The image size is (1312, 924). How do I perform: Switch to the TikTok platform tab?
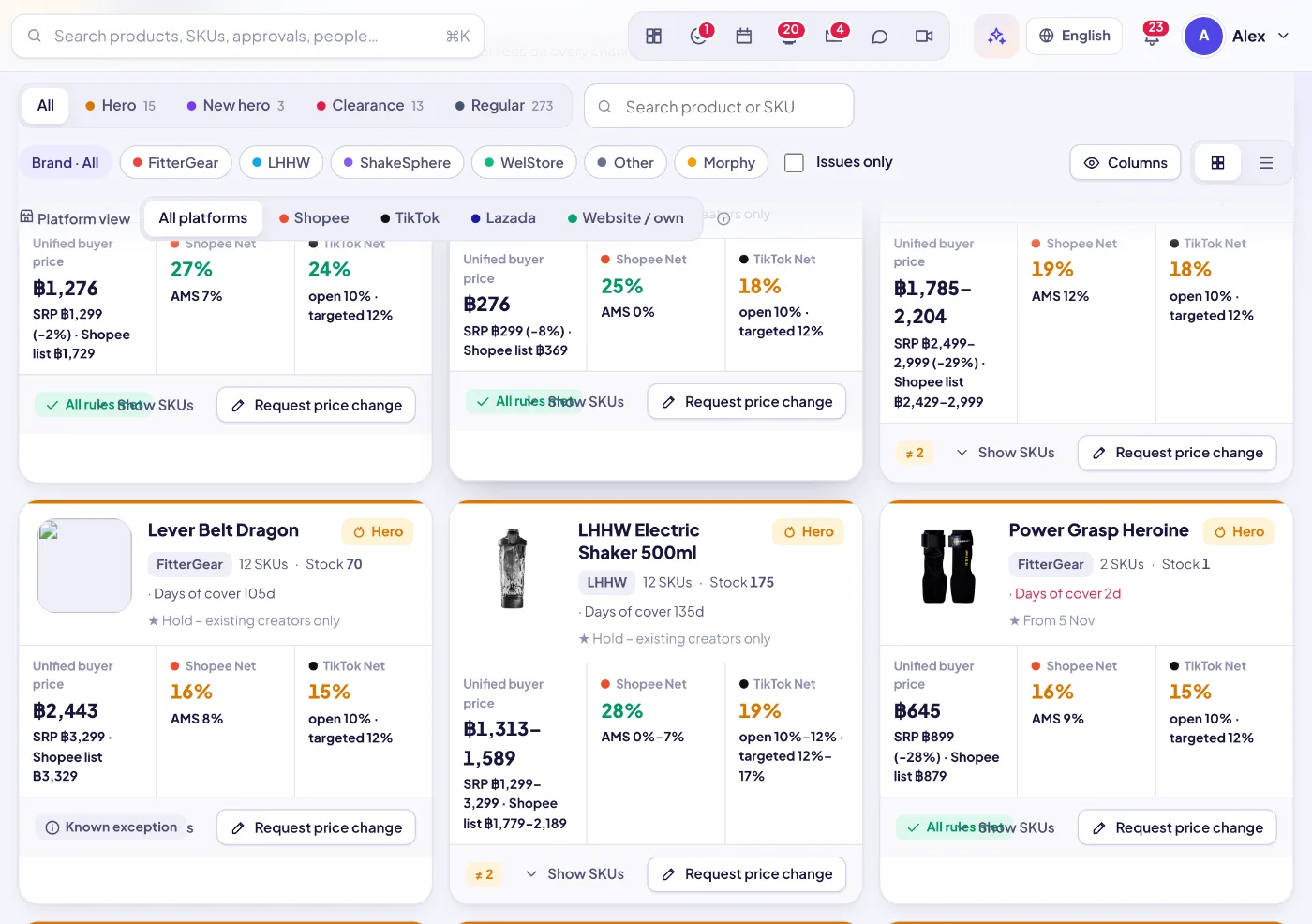coord(410,218)
